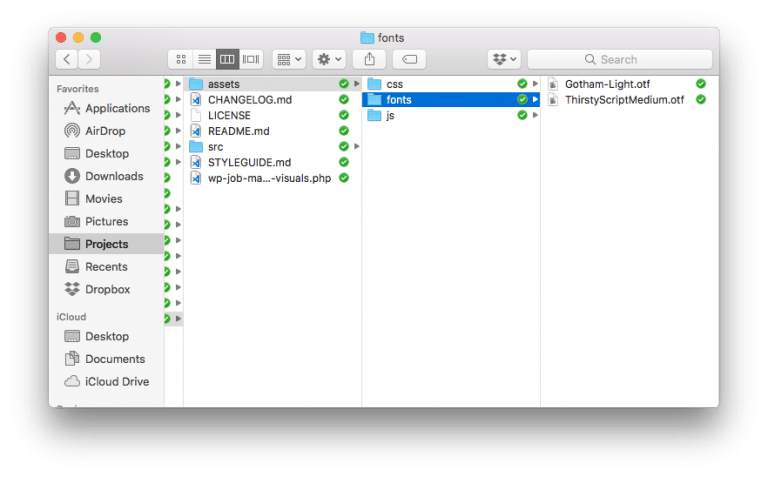This screenshot has width=768, height=477.
Task: Open the Action gear dropdown menu
Action: [x=328, y=60]
